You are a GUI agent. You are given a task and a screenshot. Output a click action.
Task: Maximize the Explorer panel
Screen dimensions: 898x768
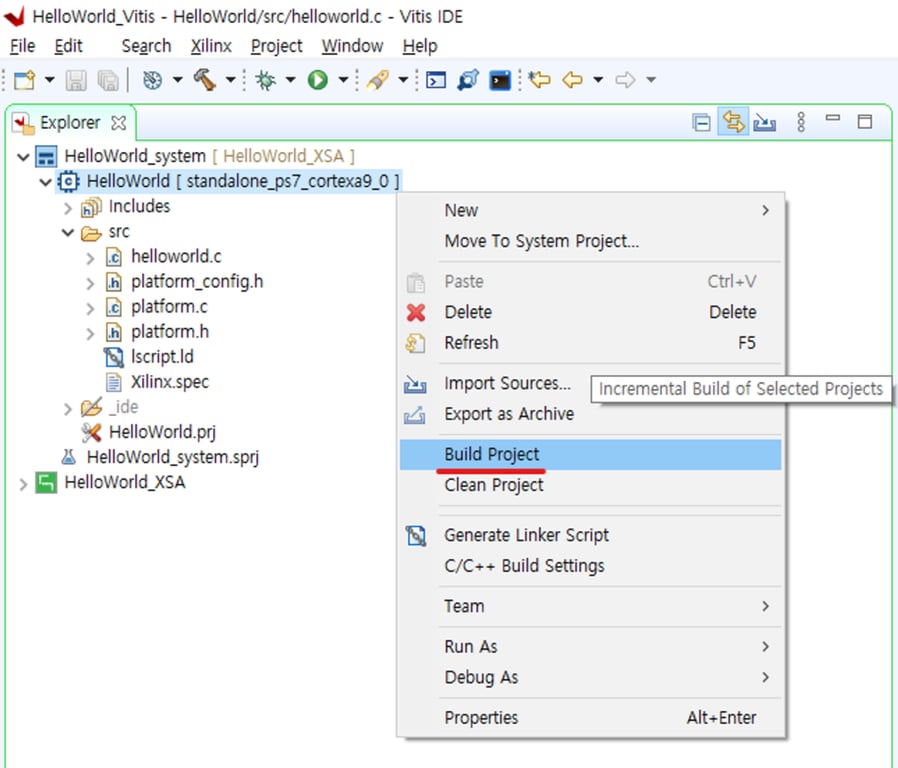pos(865,121)
